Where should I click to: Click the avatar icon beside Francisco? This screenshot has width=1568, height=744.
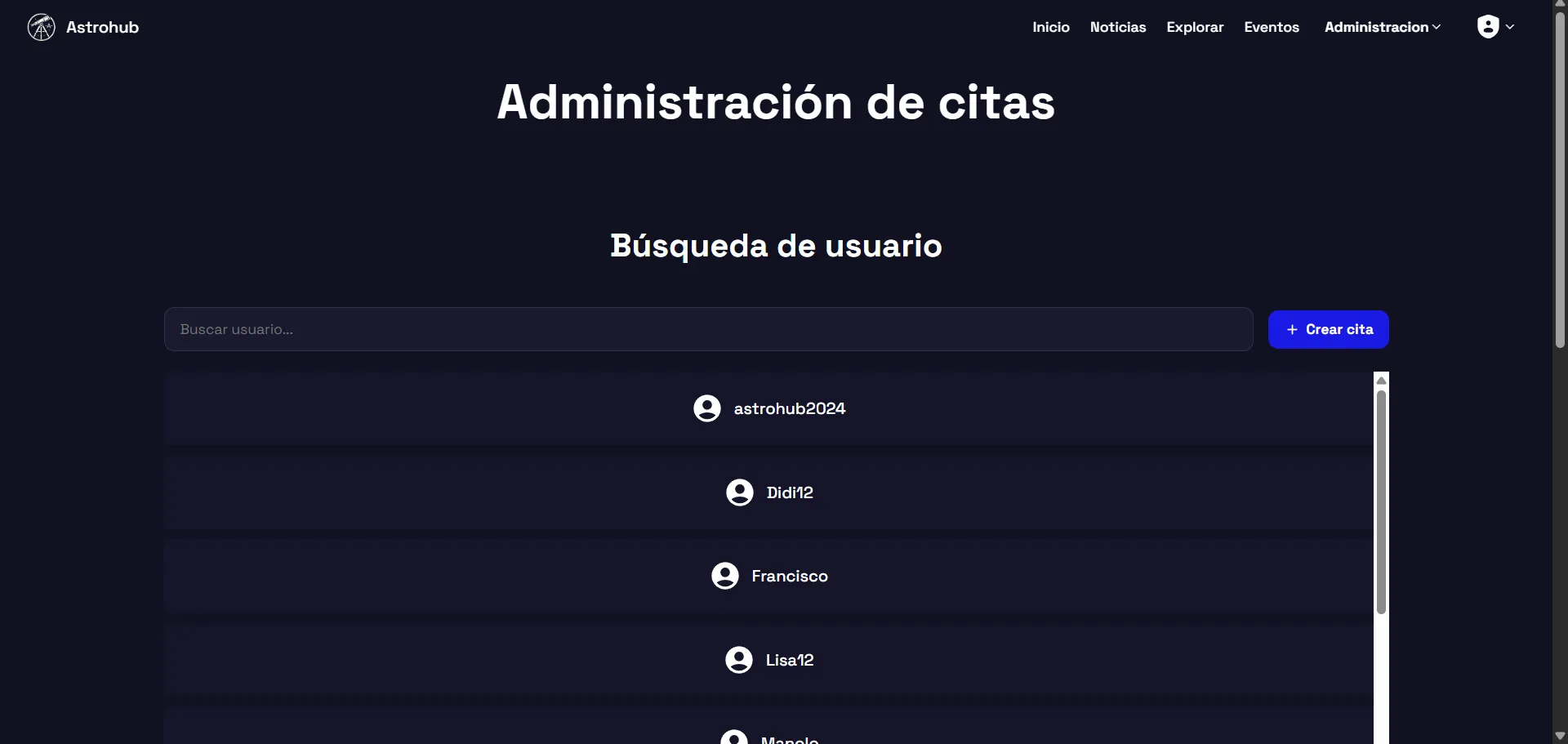[x=725, y=576]
